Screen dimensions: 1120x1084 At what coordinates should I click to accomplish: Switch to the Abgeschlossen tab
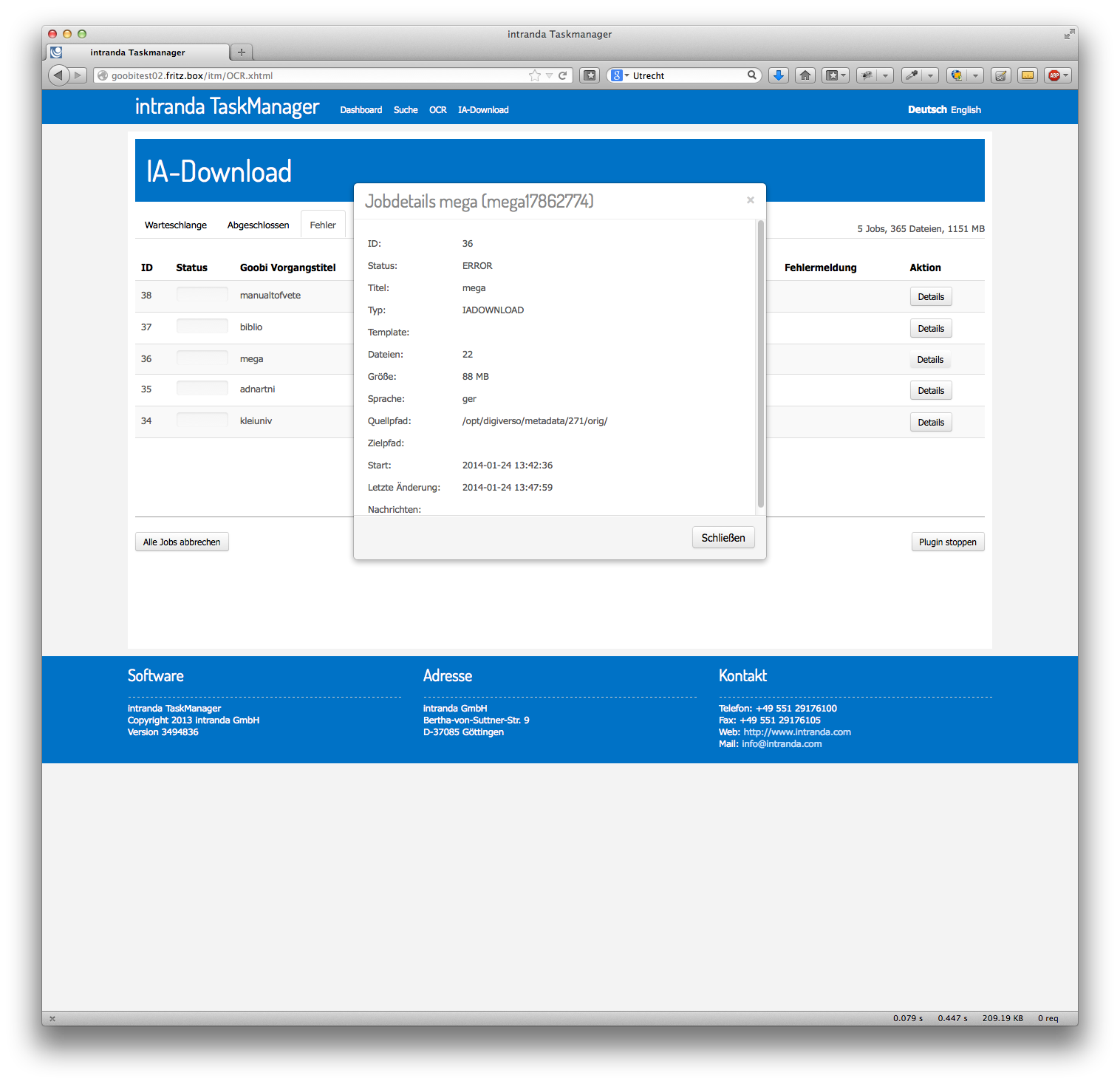tap(259, 225)
